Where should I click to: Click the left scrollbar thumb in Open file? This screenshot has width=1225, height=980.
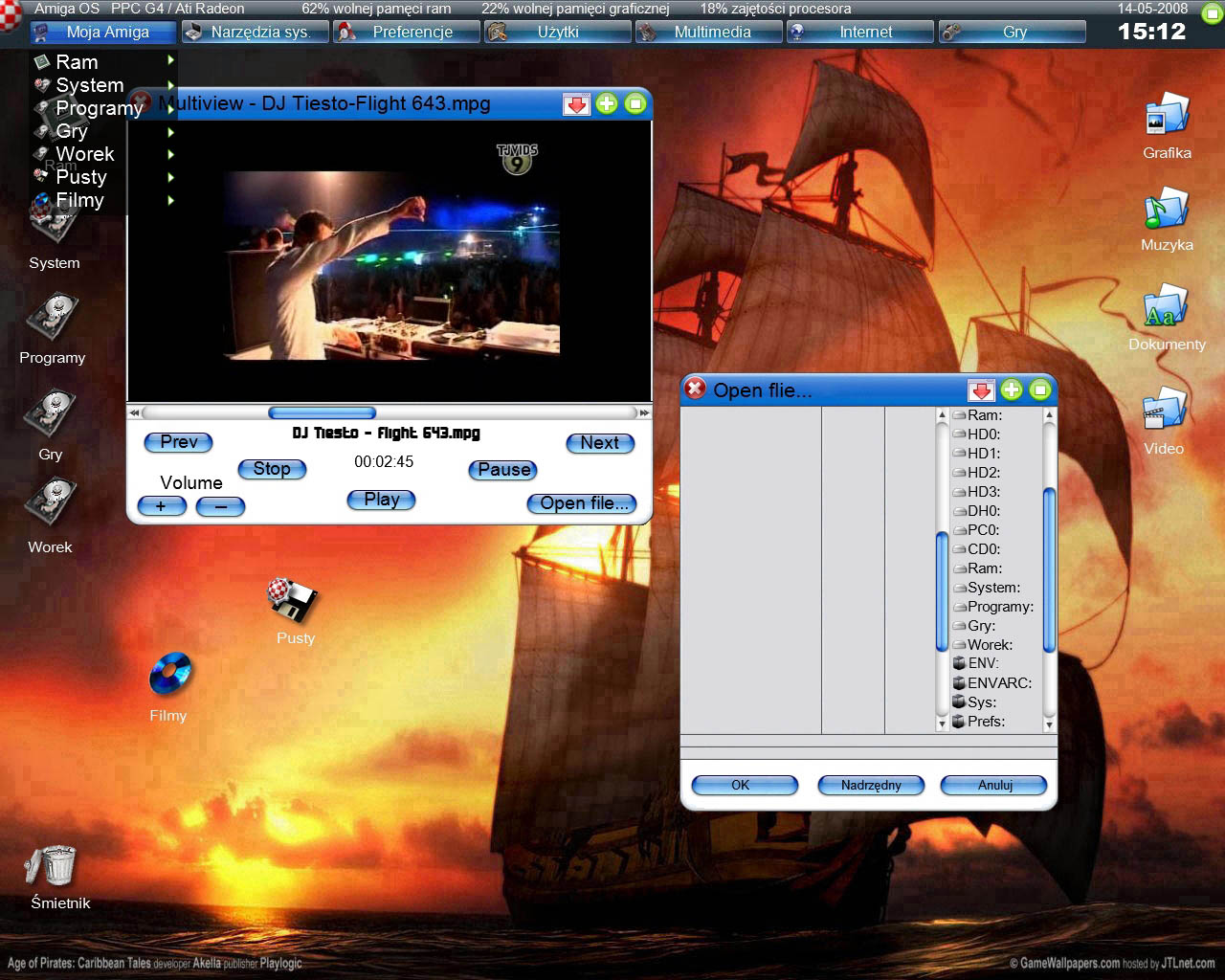pos(942,591)
